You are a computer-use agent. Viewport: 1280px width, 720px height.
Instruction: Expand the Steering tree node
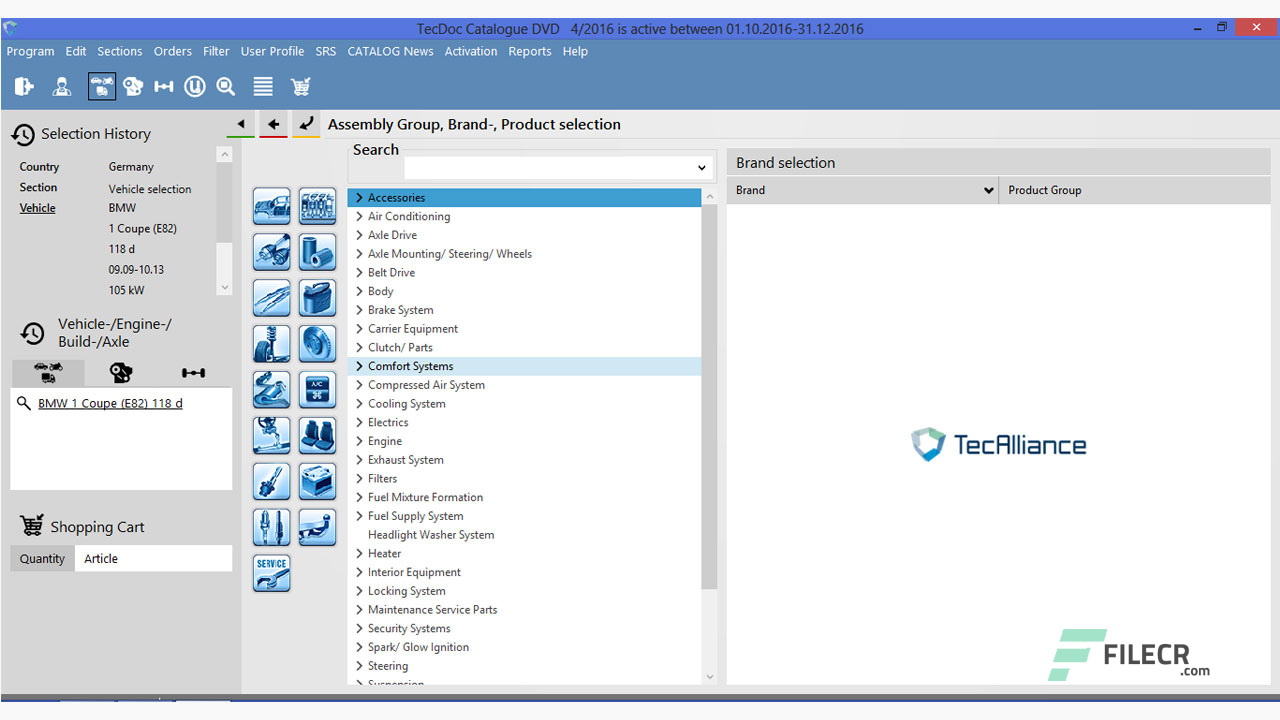click(x=359, y=666)
